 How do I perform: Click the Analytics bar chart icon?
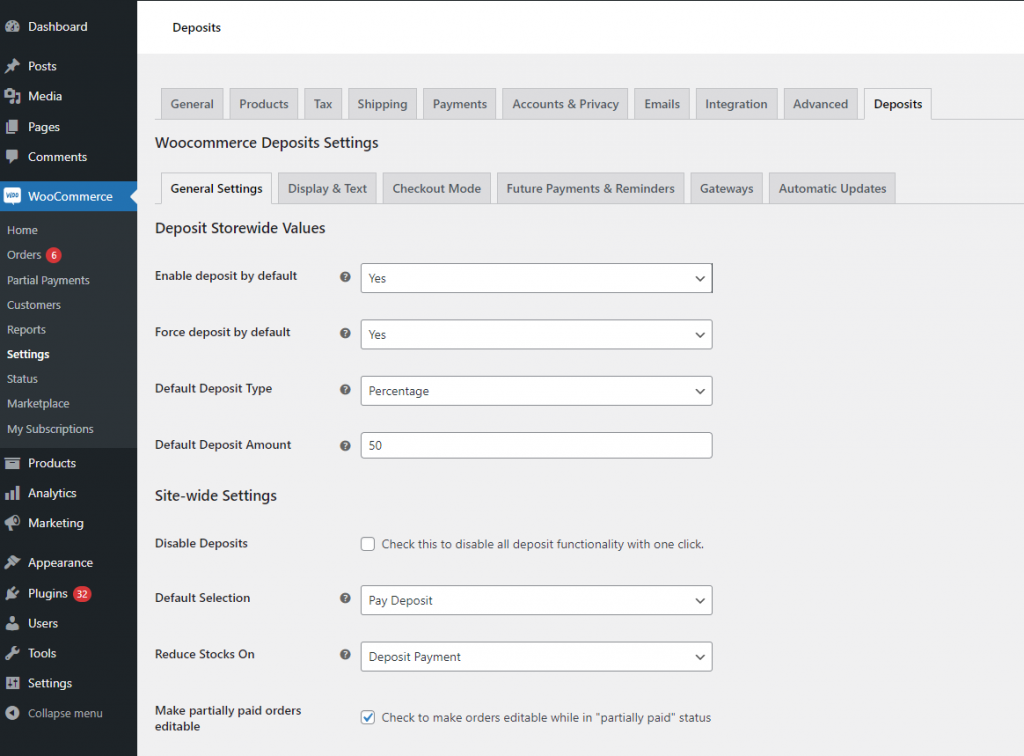pos(12,493)
